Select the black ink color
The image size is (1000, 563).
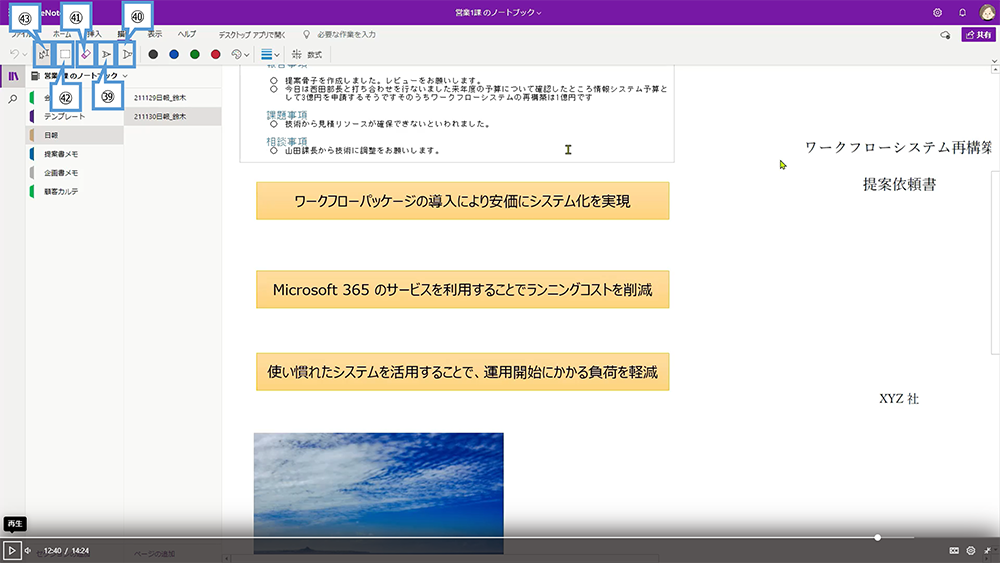point(153,54)
